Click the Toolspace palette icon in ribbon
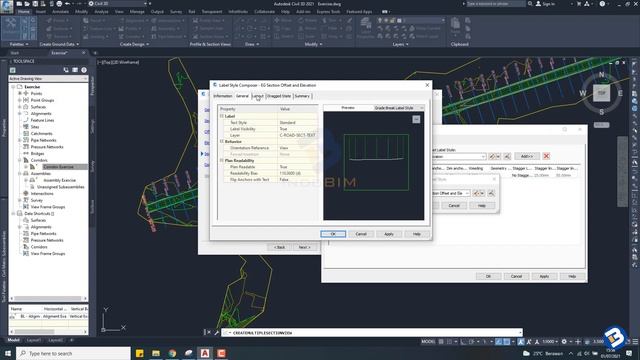640x360 pixels. coord(11,27)
